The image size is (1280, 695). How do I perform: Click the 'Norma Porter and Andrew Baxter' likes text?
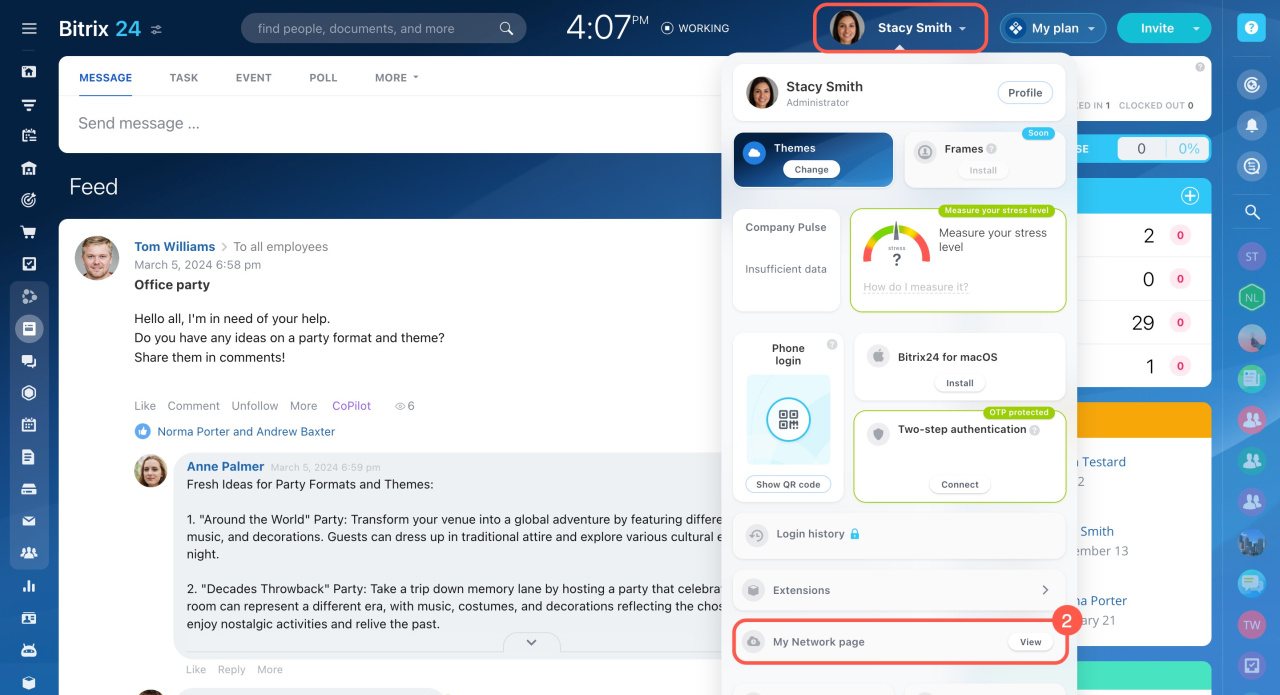[x=246, y=432]
